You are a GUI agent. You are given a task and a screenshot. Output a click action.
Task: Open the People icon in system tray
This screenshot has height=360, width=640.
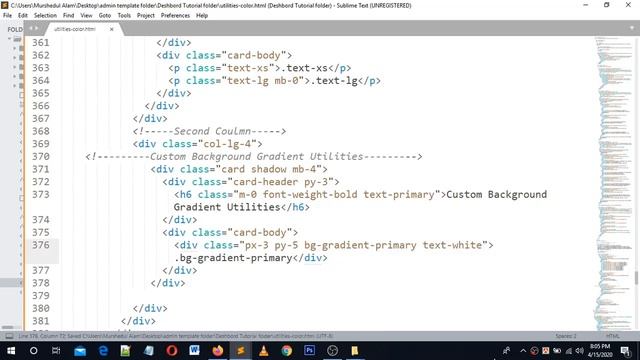[507, 351]
